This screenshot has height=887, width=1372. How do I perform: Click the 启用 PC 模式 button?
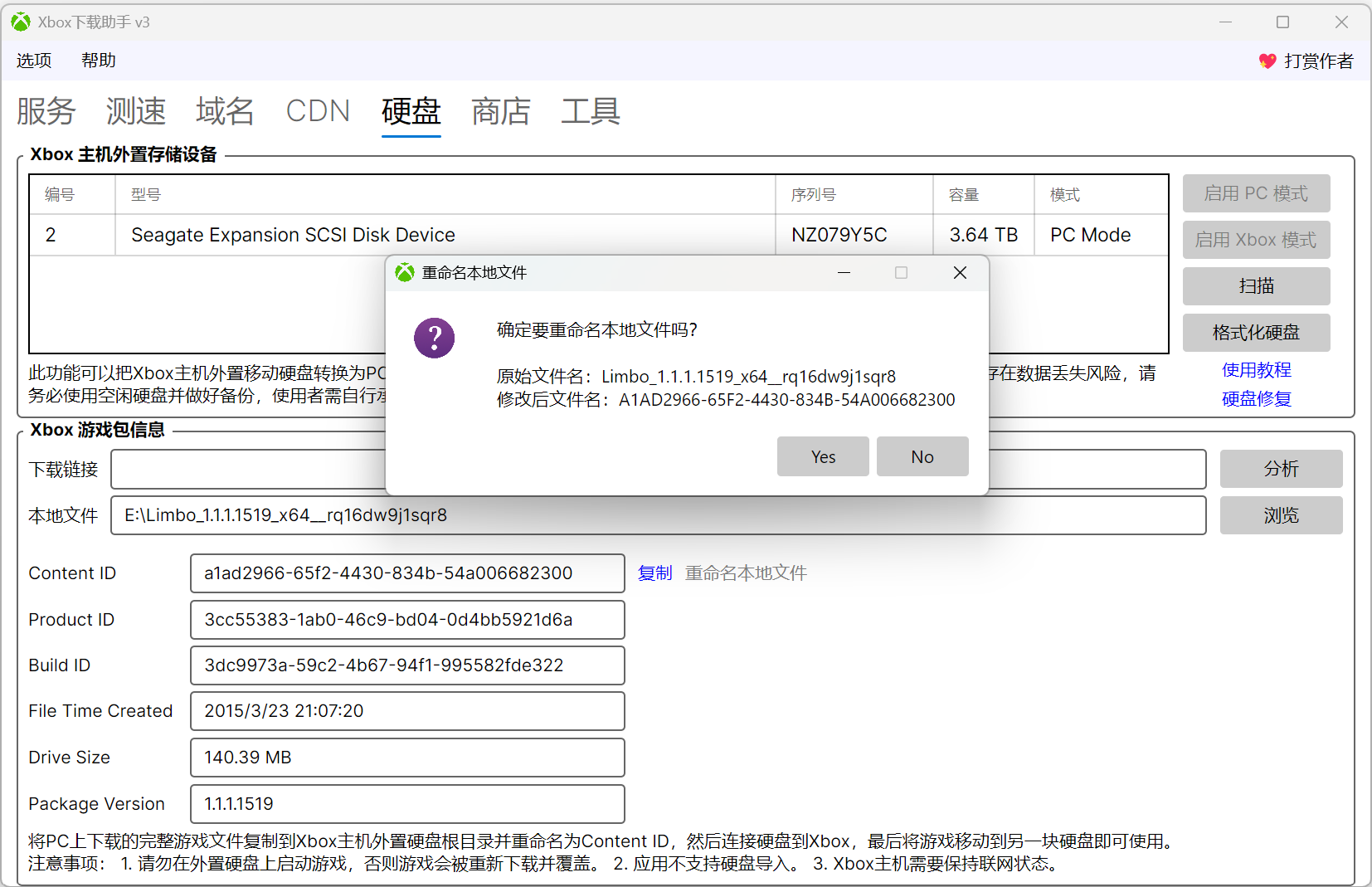(1256, 193)
